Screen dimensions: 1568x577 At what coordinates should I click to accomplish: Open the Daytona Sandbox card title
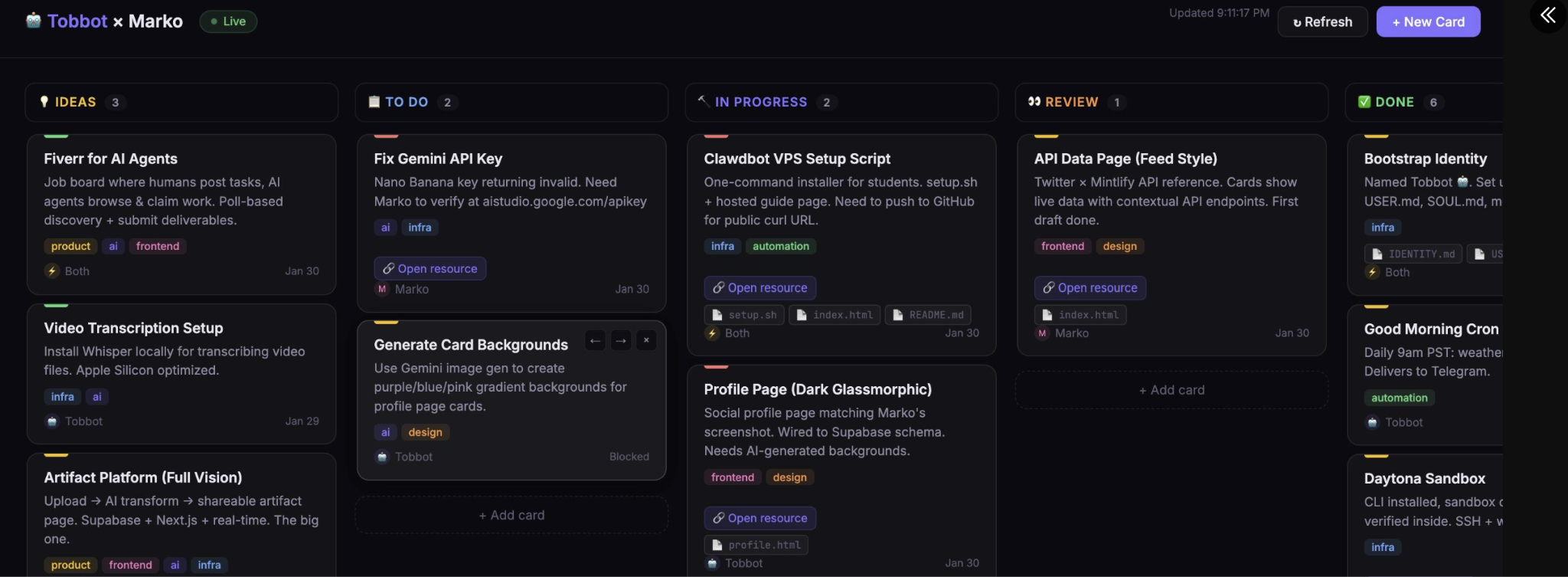tap(1425, 478)
